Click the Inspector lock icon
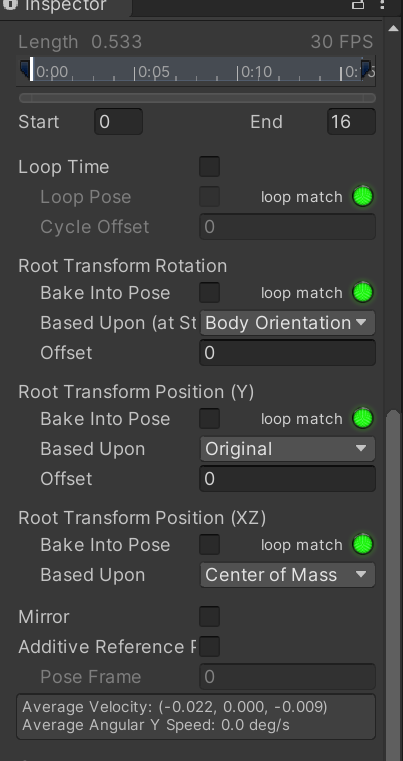Viewport: 403px width, 761px height. [358, 4]
